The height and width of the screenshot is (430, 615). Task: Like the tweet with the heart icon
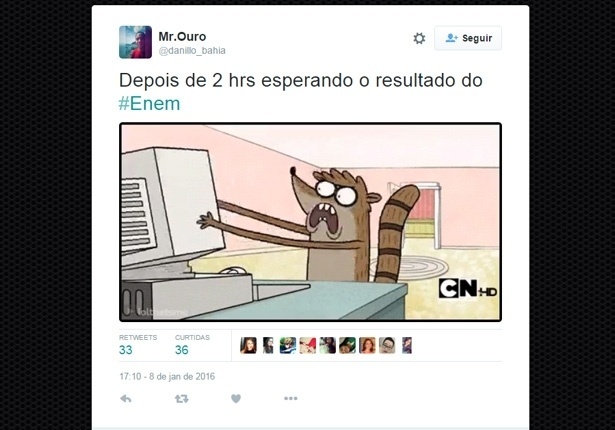click(x=236, y=399)
